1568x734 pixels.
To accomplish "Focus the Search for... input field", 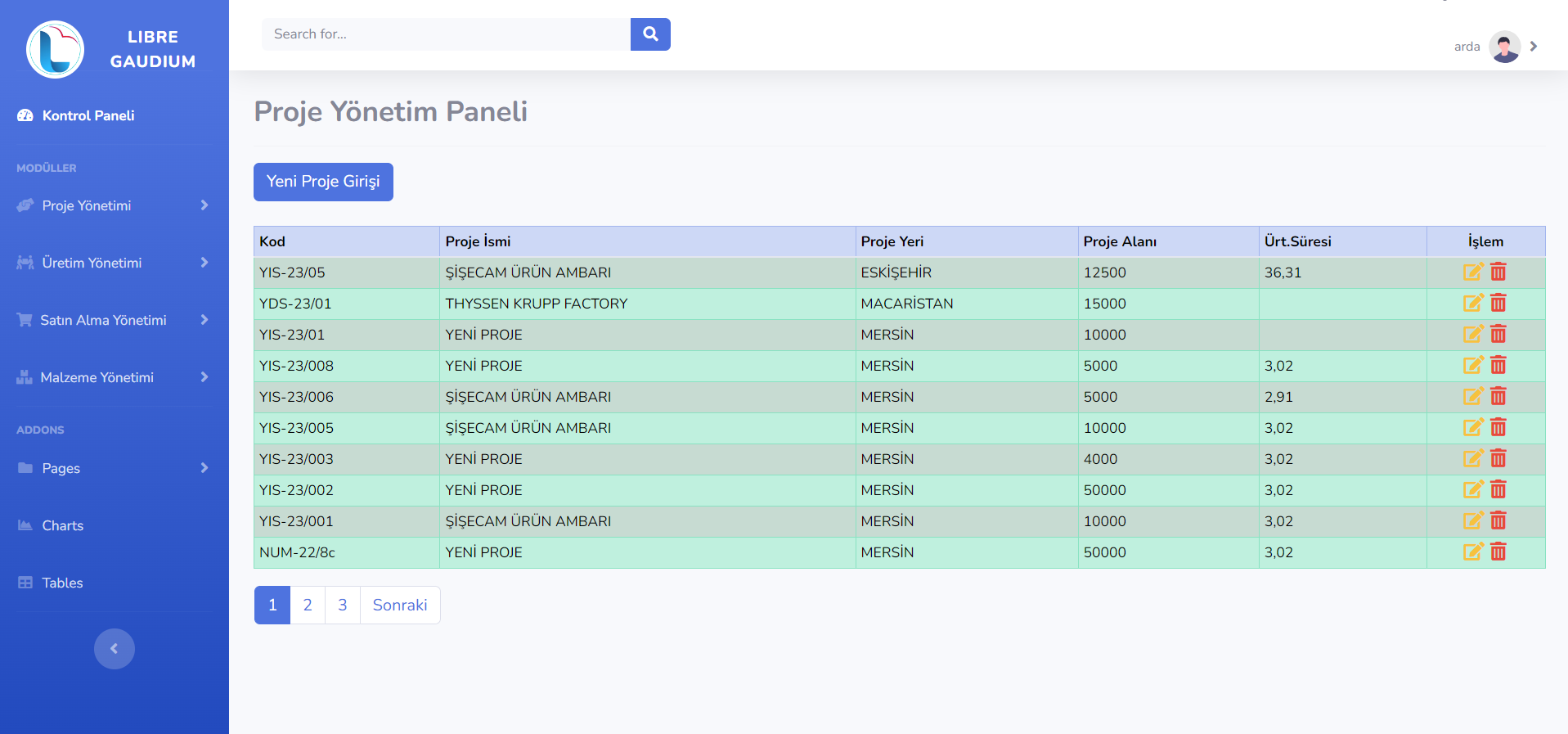I will click(446, 34).
